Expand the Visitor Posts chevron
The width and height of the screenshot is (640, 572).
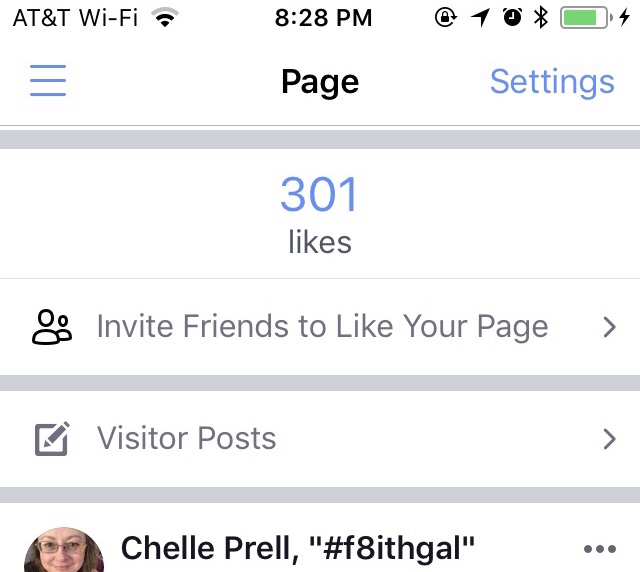(x=609, y=439)
